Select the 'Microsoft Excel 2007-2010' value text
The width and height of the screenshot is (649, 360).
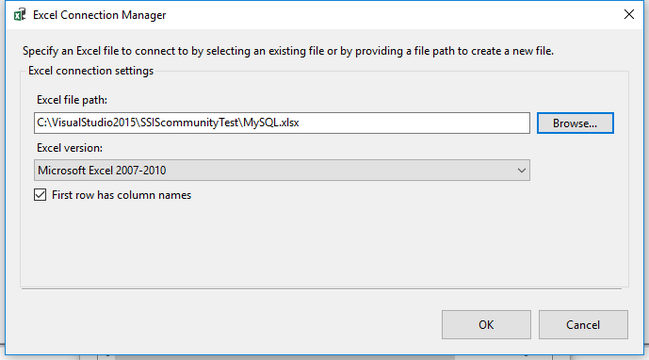[102, 170]
